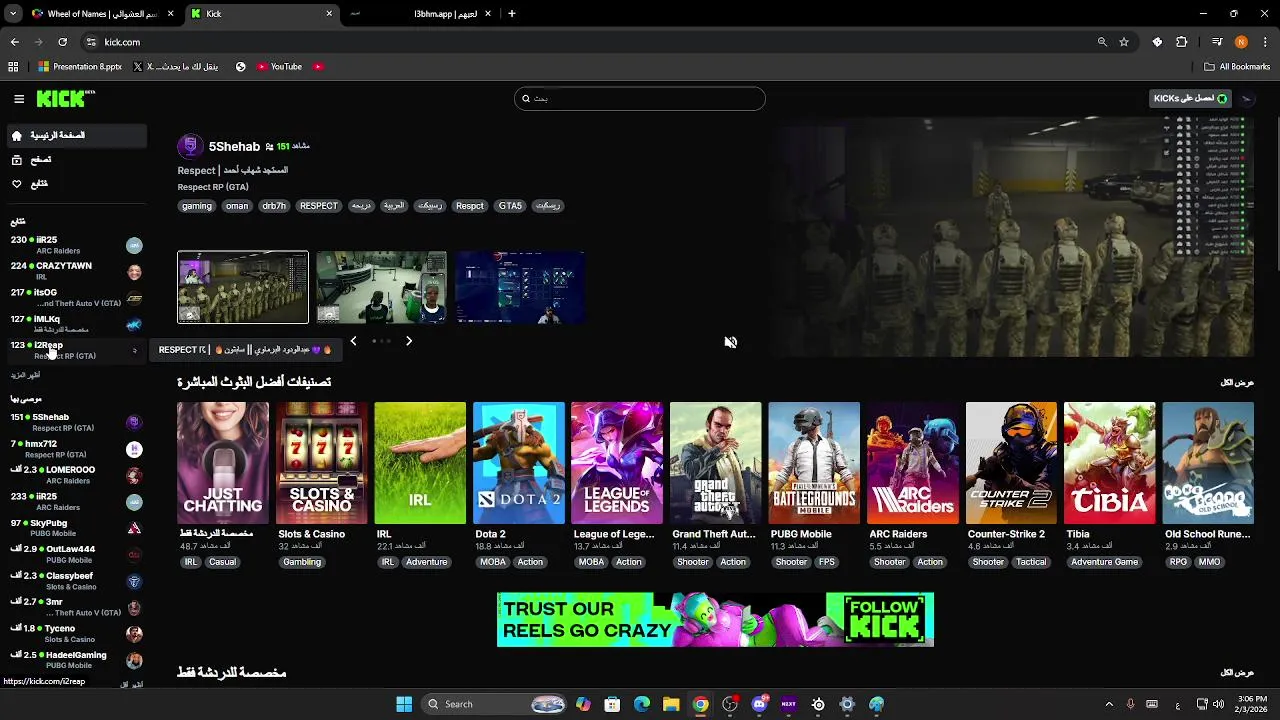The image size is (1280, 720).
Task: Open the Follow Kick reels banner
Action: click(715, 619)
